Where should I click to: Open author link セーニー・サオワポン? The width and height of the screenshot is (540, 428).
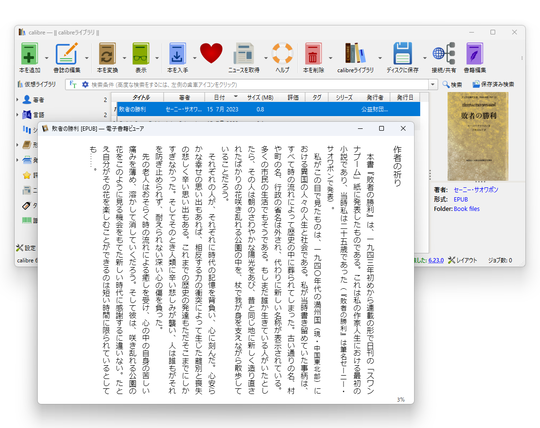coord(476,190)
